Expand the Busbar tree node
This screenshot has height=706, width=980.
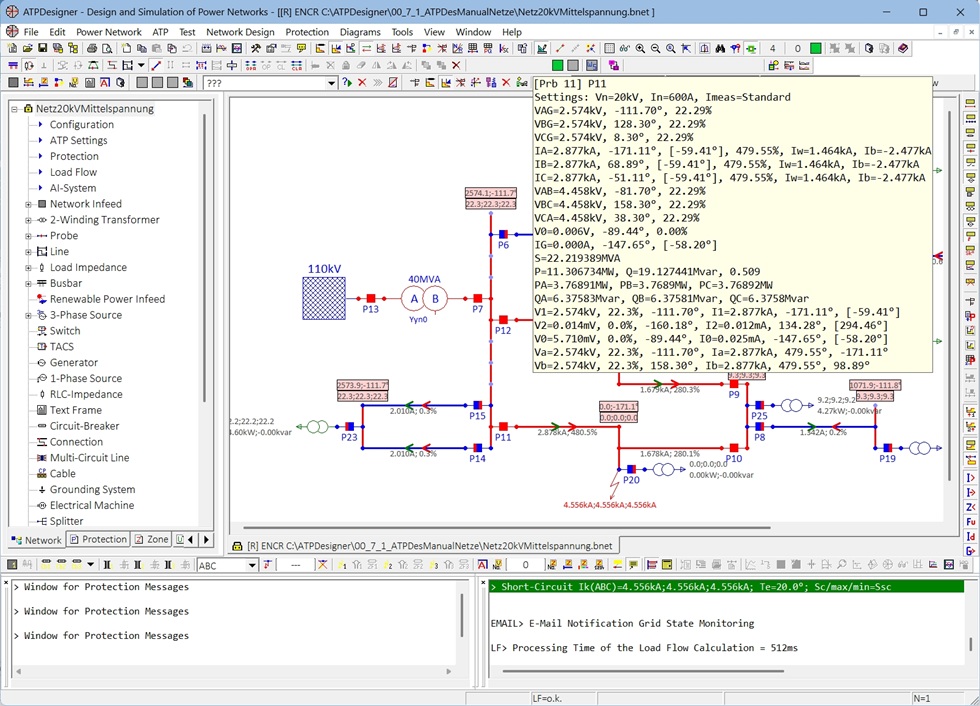[29, 283]
